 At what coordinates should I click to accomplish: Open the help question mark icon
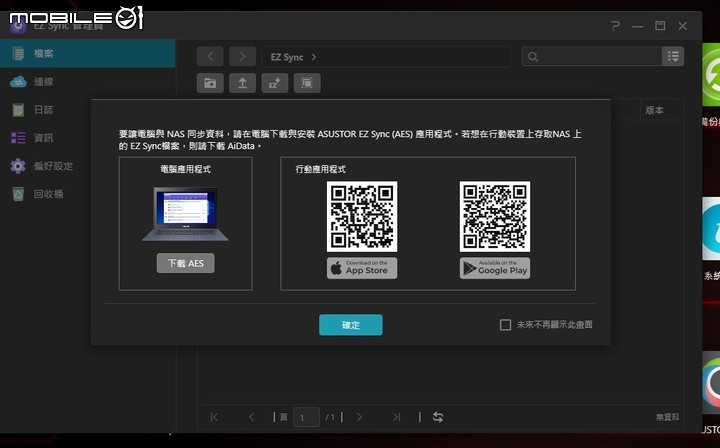point(615,26)
